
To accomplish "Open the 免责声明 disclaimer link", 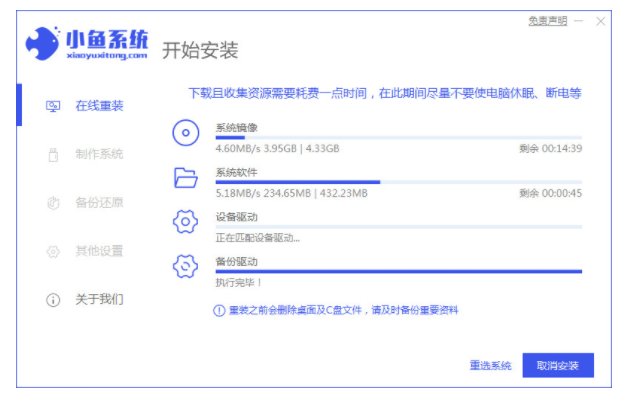I will pos(547,20).
